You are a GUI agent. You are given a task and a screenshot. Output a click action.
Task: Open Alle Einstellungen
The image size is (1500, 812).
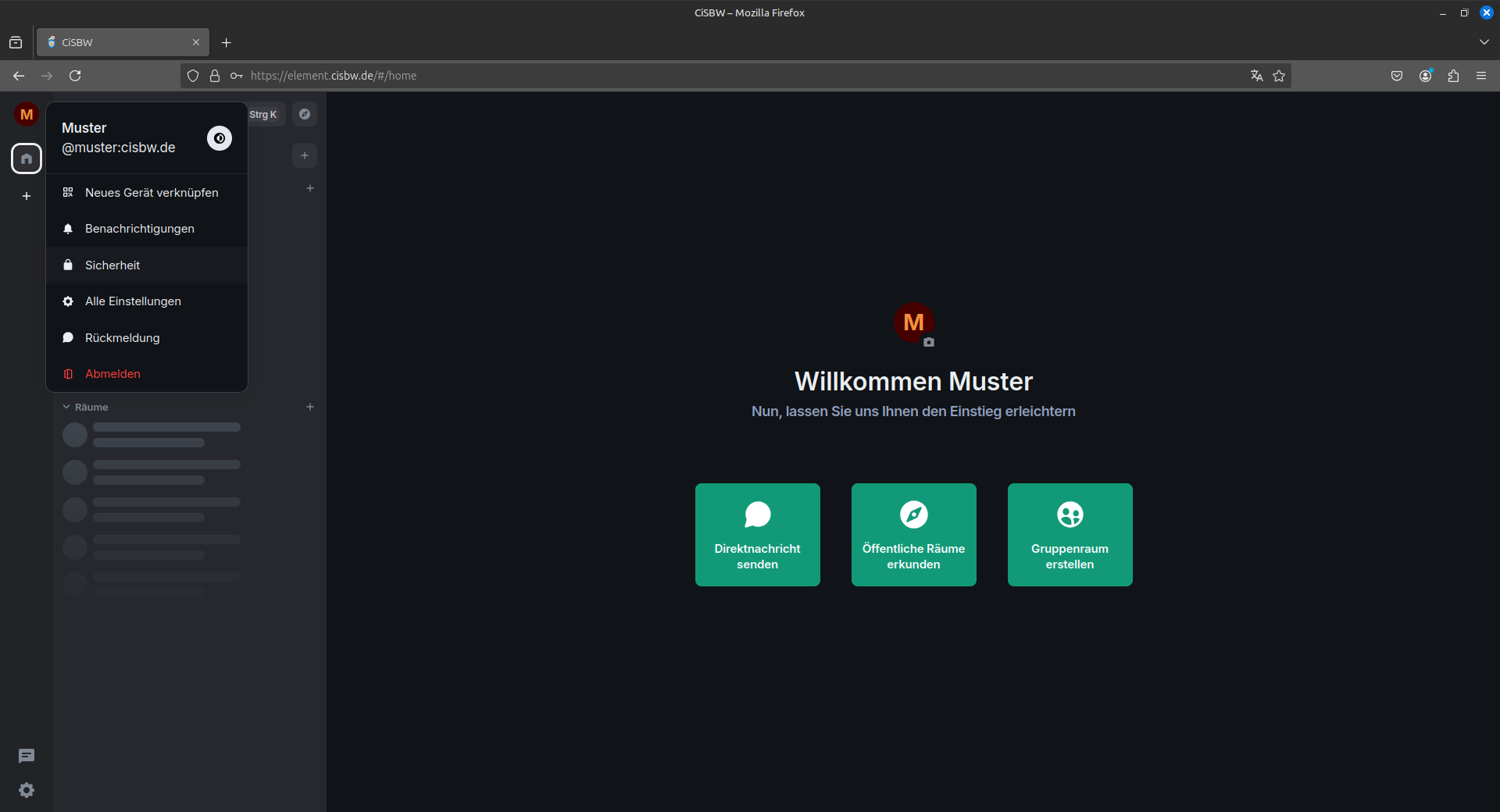tap(133, 301)
